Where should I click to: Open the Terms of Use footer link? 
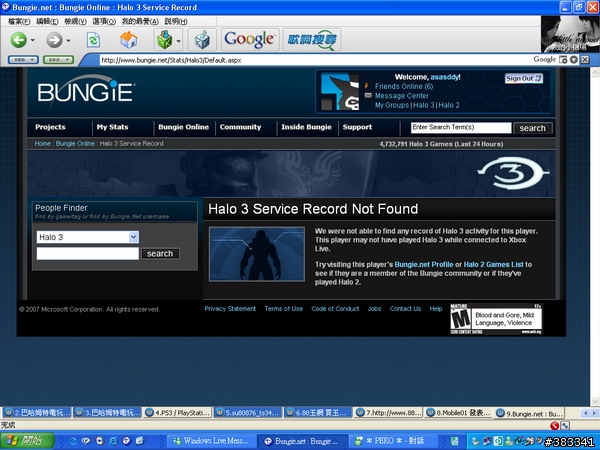(x=284, y=309)
